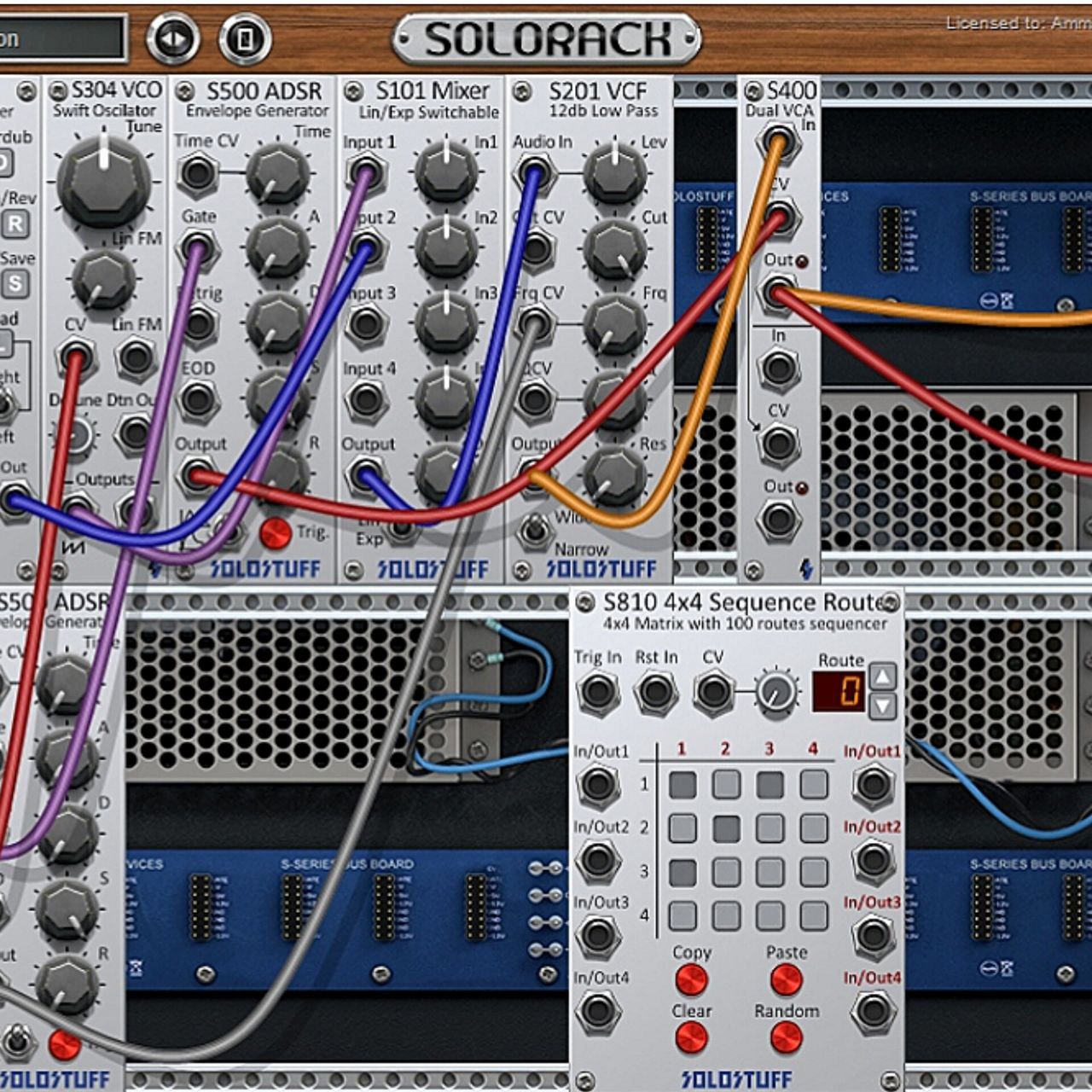
Task: Click the S101 Mixer Input 4 jack
Action: point(366,399)
